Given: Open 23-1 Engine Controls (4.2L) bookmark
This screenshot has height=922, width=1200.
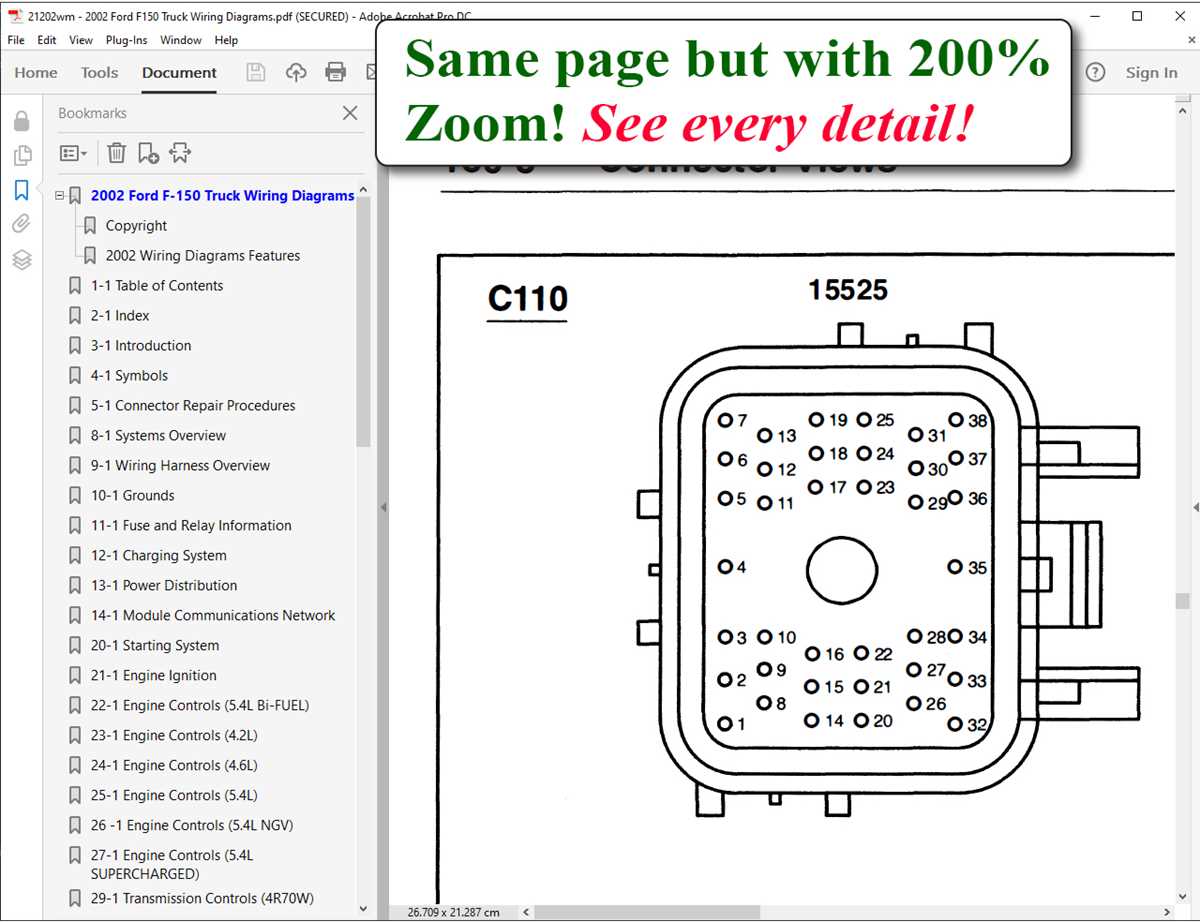Looking at the screenshot, I should tap(174, 736).
